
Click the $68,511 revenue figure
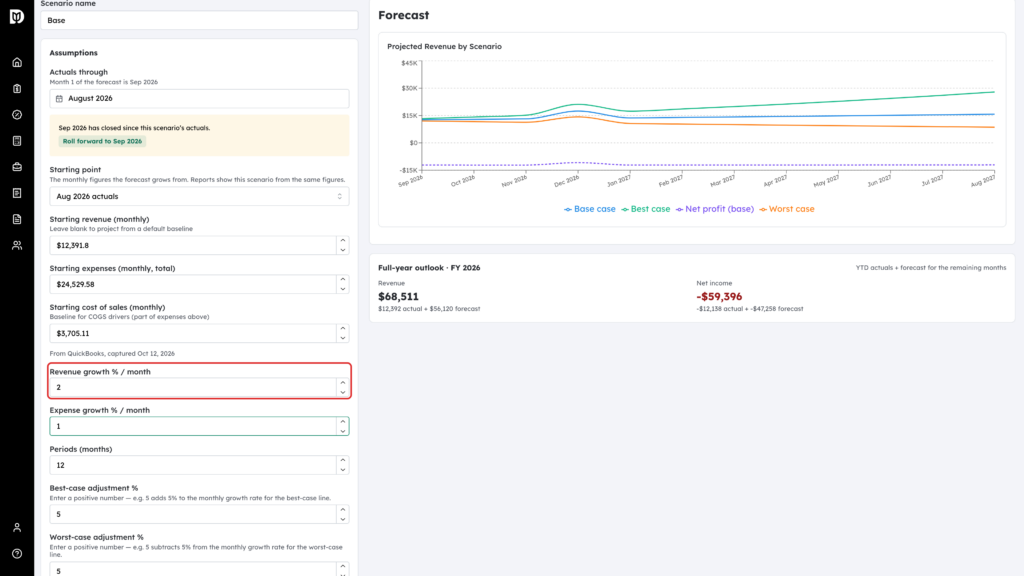tap(398, 296)
